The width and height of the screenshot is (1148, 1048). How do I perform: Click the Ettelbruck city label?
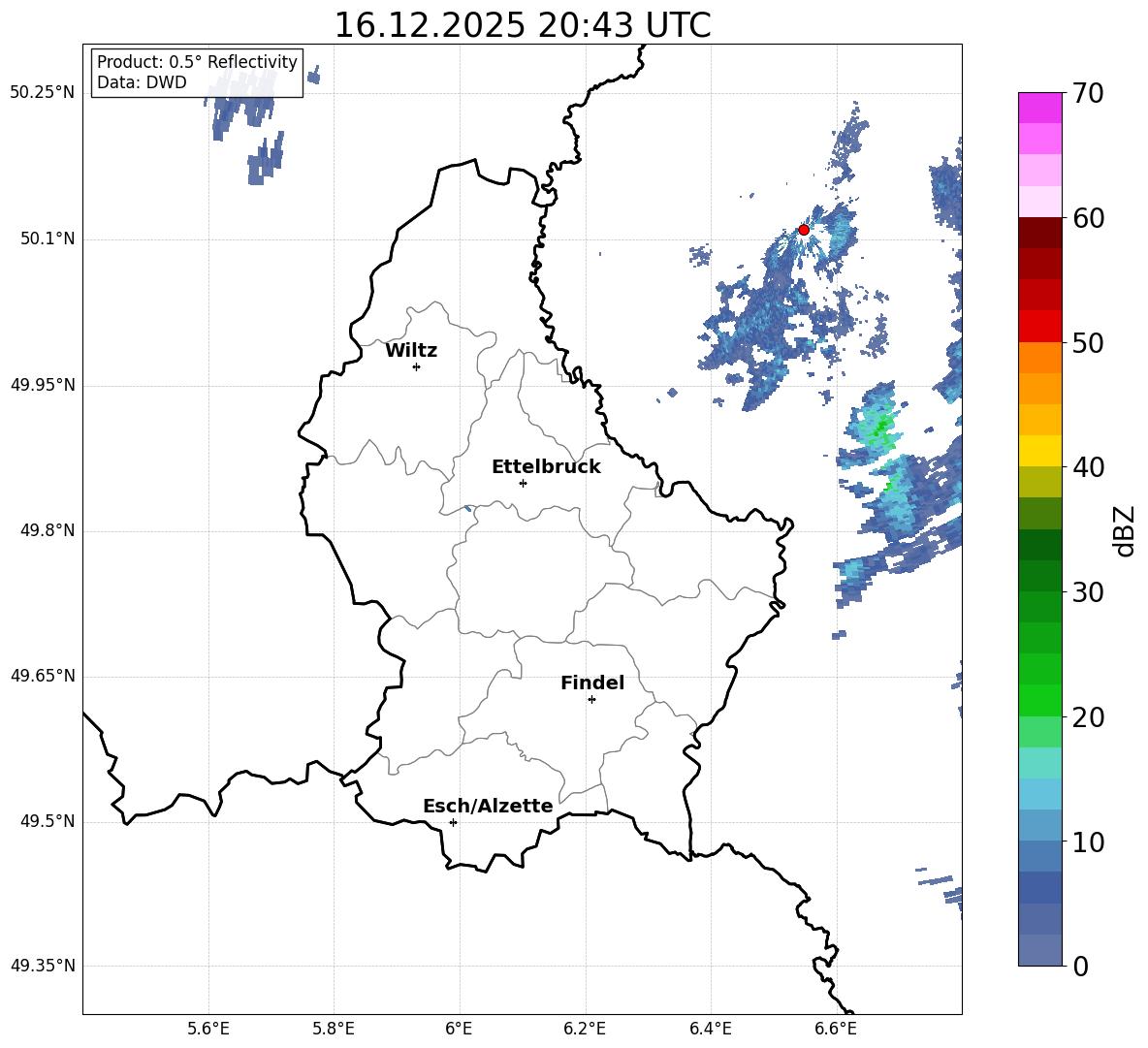click(x=546, y=467)
